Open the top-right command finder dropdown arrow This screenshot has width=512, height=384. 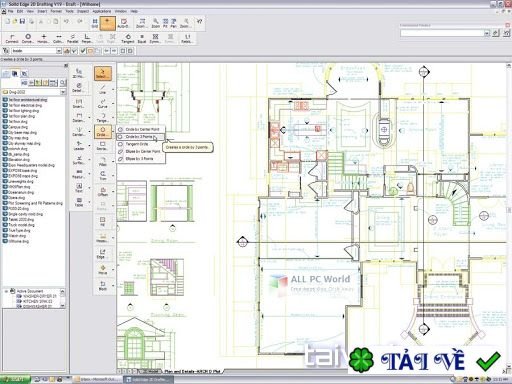tap(487, 33)
